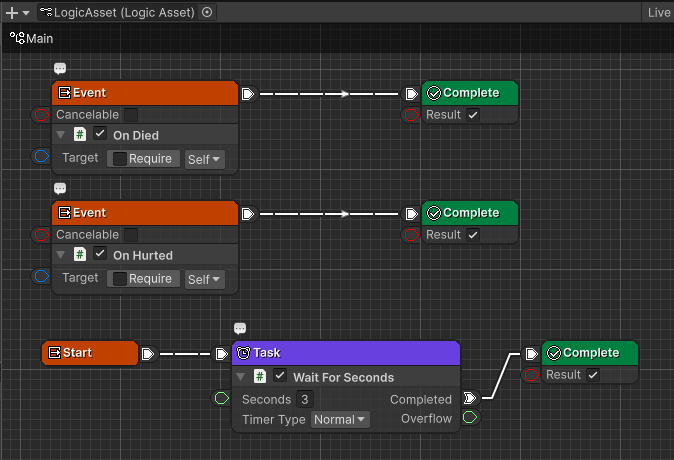Screen dimensions: 674x460
Task: Click the Seconds value field
Action: pyautogui.click(x=305, y=399)
